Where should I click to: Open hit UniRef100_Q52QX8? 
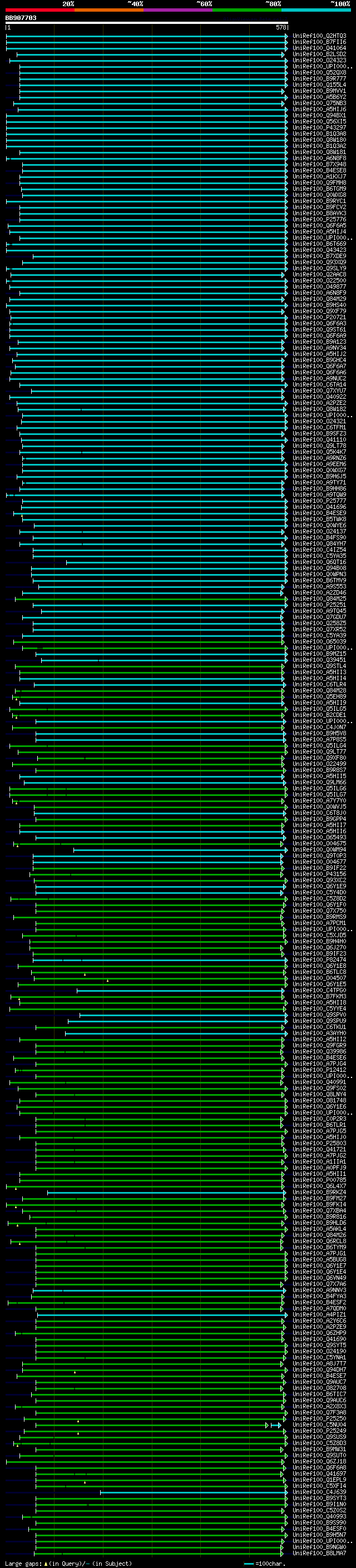click(319, 72)
